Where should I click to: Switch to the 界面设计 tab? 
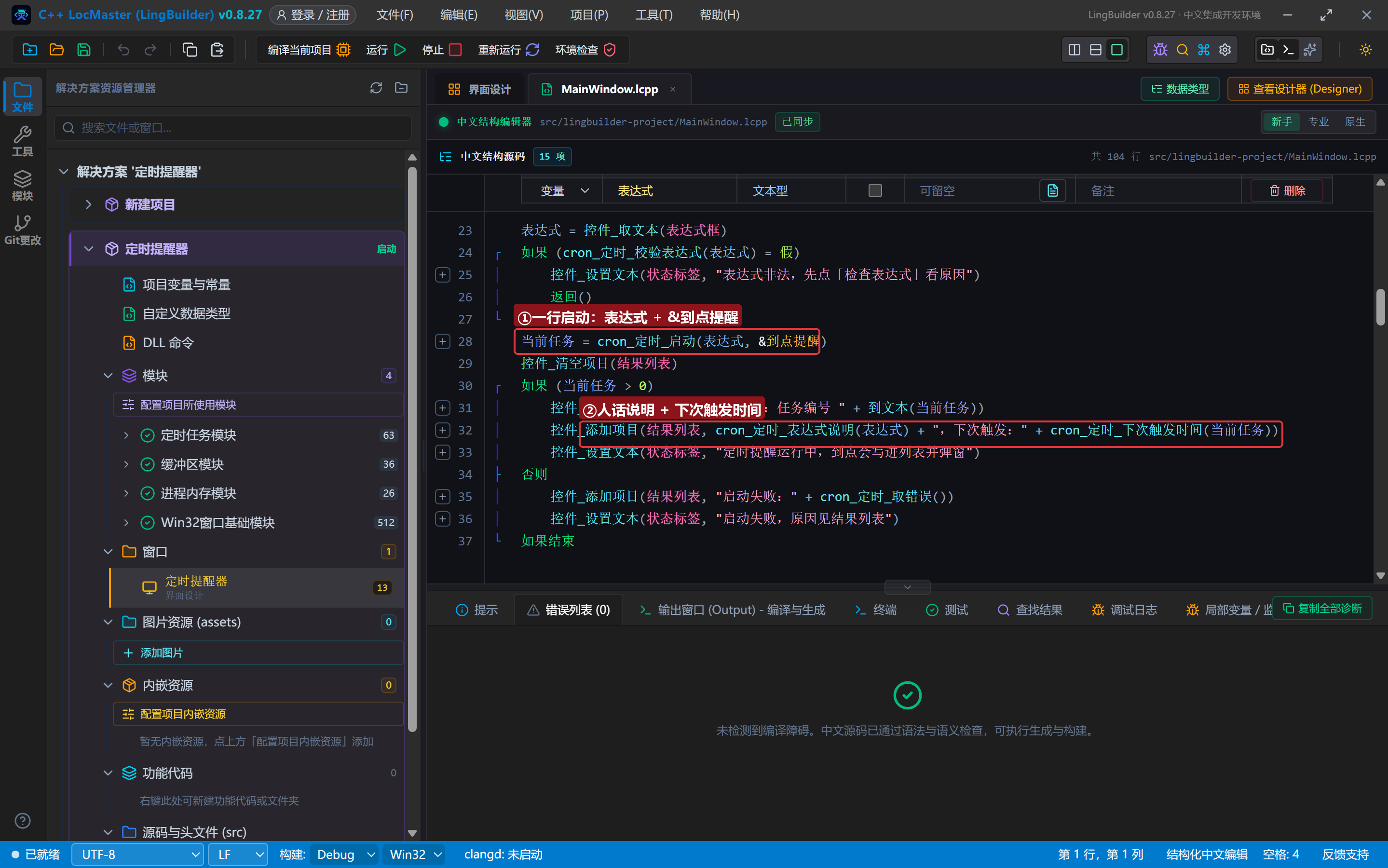[x=479, y=89]
